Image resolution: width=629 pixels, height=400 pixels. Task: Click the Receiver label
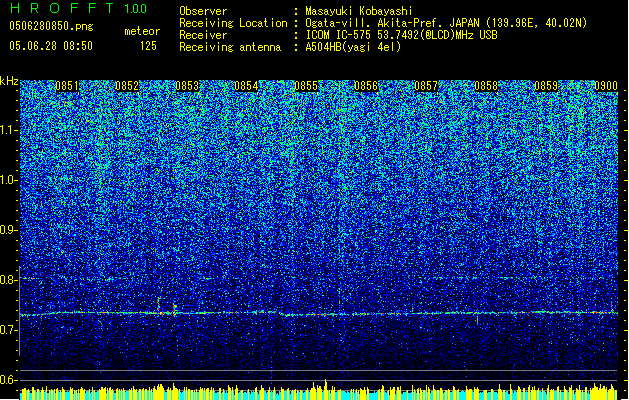[x=203, y=35]
